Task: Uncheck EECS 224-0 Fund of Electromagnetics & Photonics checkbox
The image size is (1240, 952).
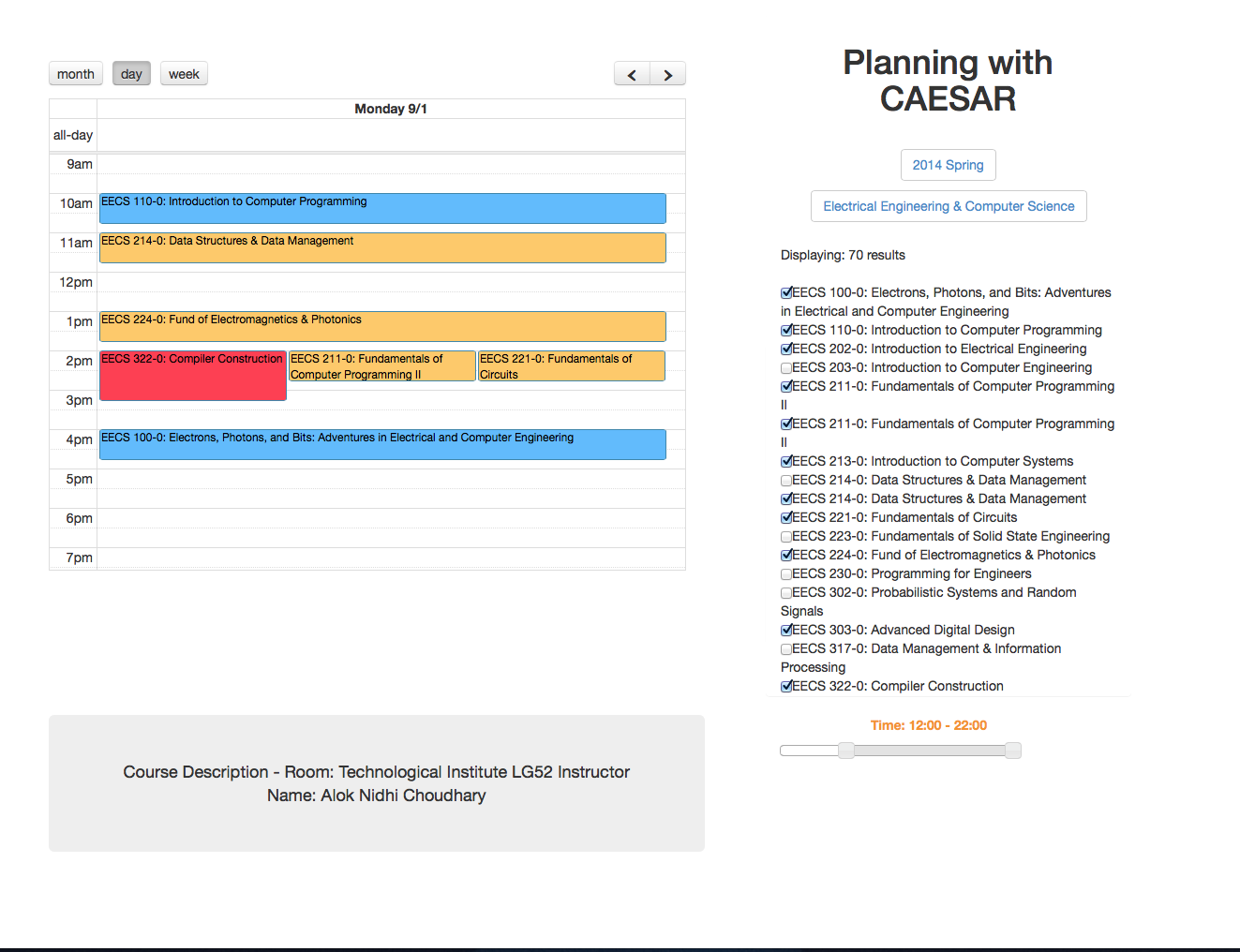Action: tap(786, 555)
